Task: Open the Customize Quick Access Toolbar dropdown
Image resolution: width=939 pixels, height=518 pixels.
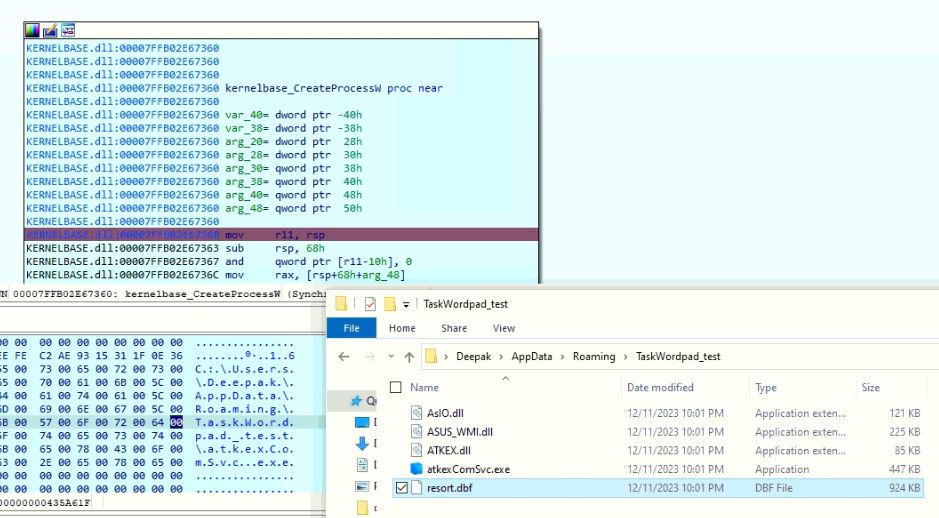Action: pyautogui.click(x=406, y=305)
